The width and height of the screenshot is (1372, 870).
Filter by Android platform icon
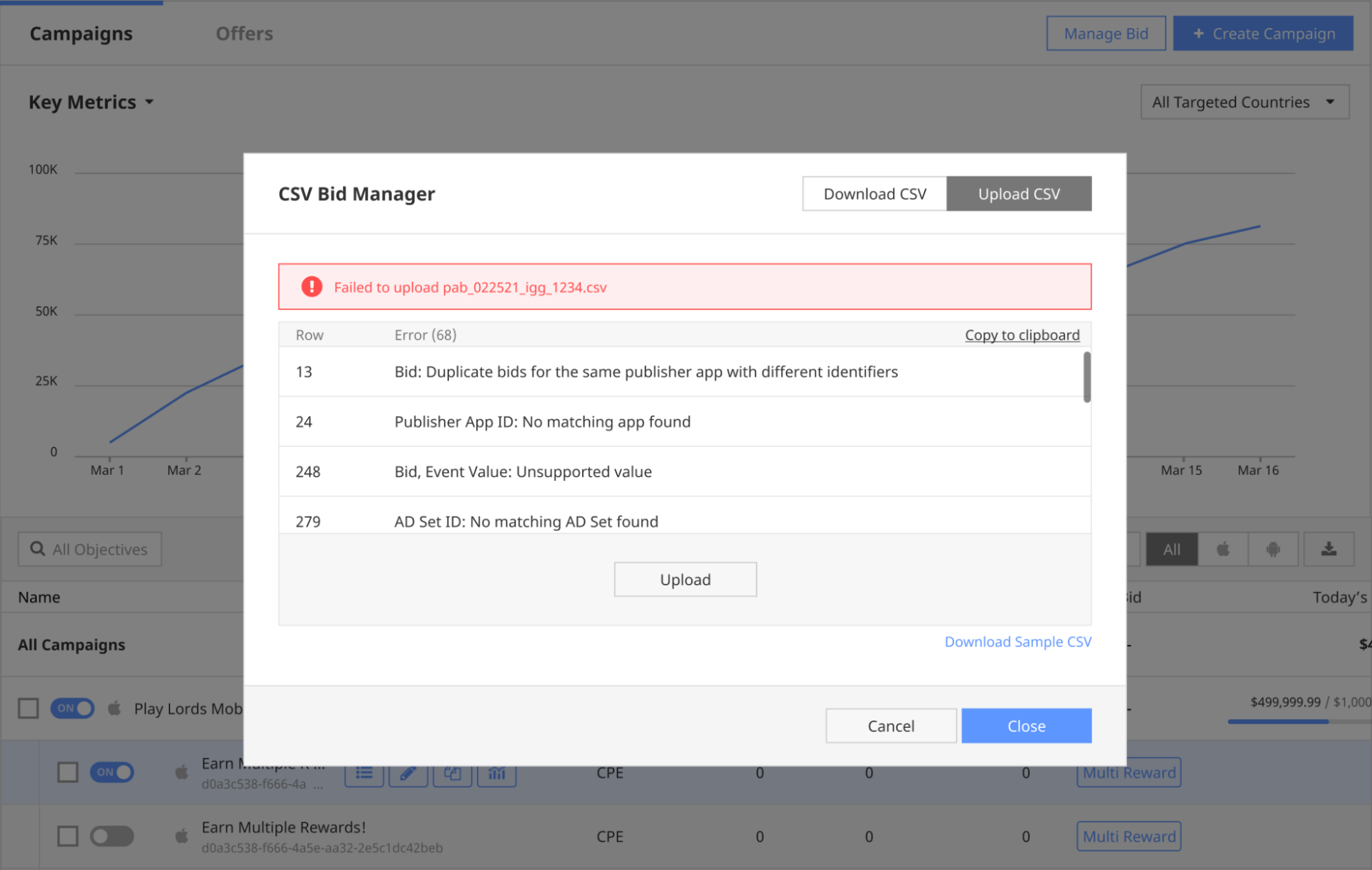point(1272,549)
